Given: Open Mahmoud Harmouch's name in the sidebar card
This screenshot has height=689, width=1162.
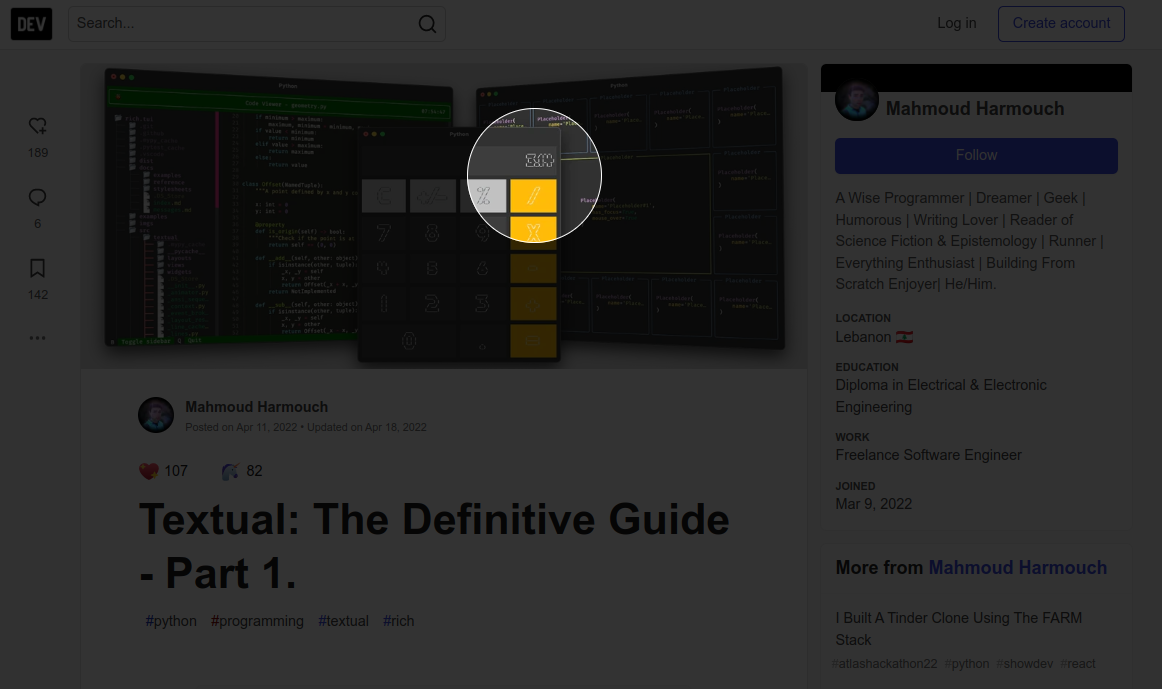Looking at the screenshot, I should coord(975,109).
